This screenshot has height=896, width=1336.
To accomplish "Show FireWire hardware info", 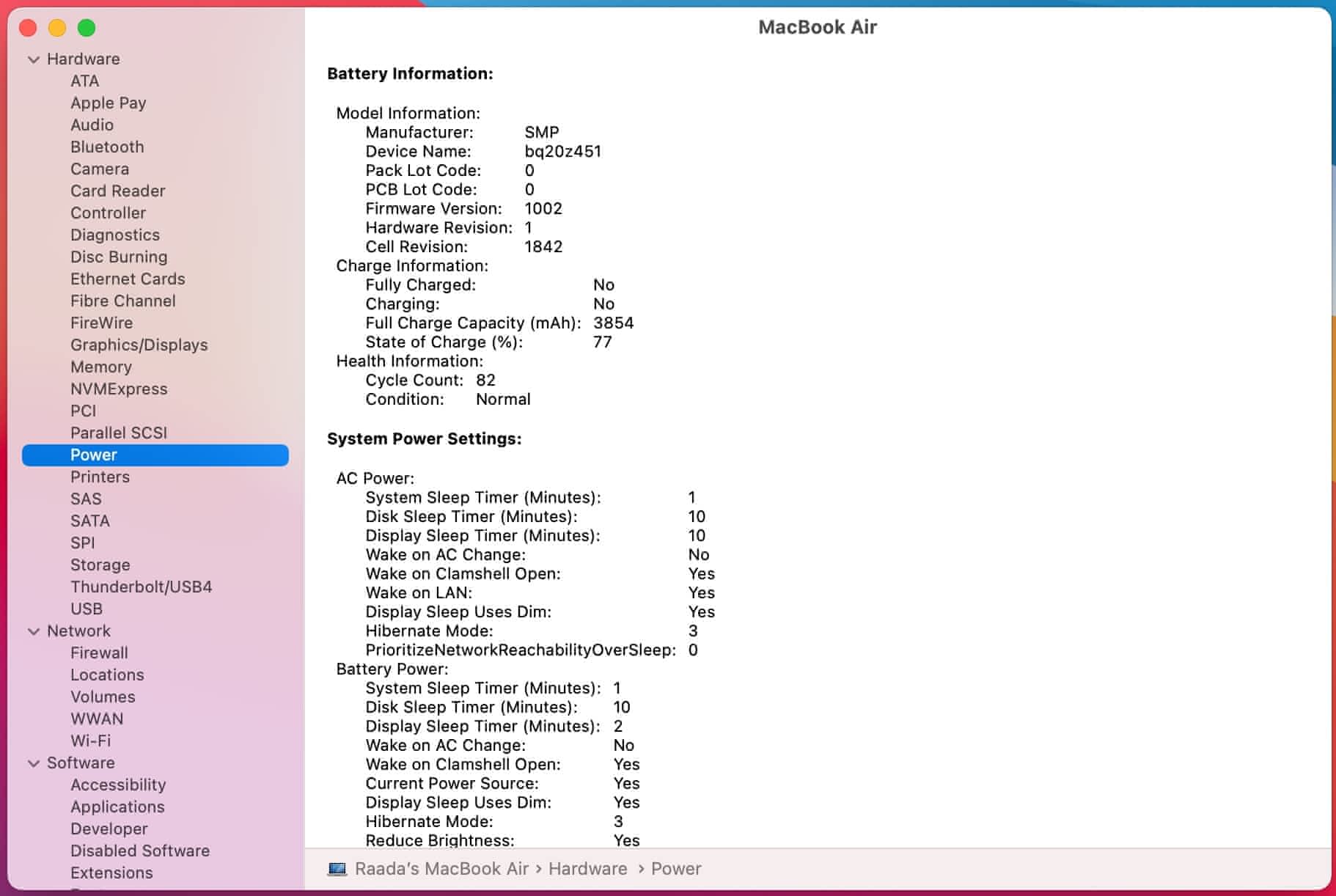I will click(101, 323).
